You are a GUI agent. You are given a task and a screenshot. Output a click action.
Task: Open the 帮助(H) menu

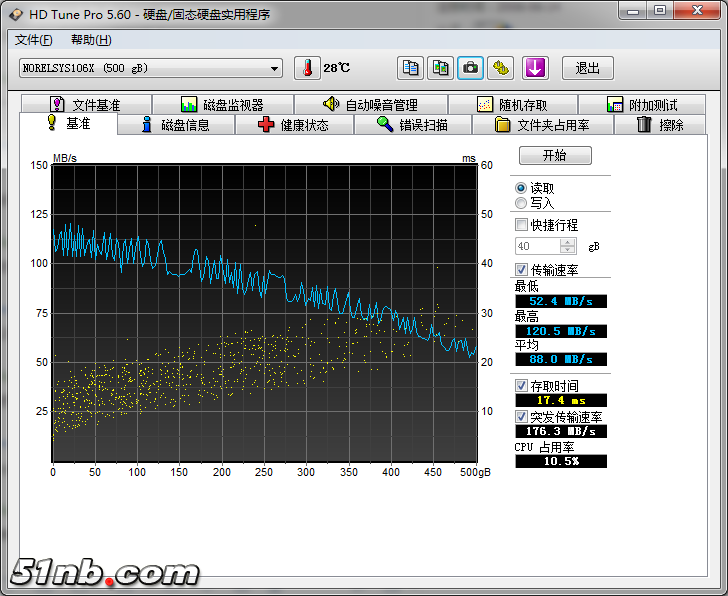point(91,40)
